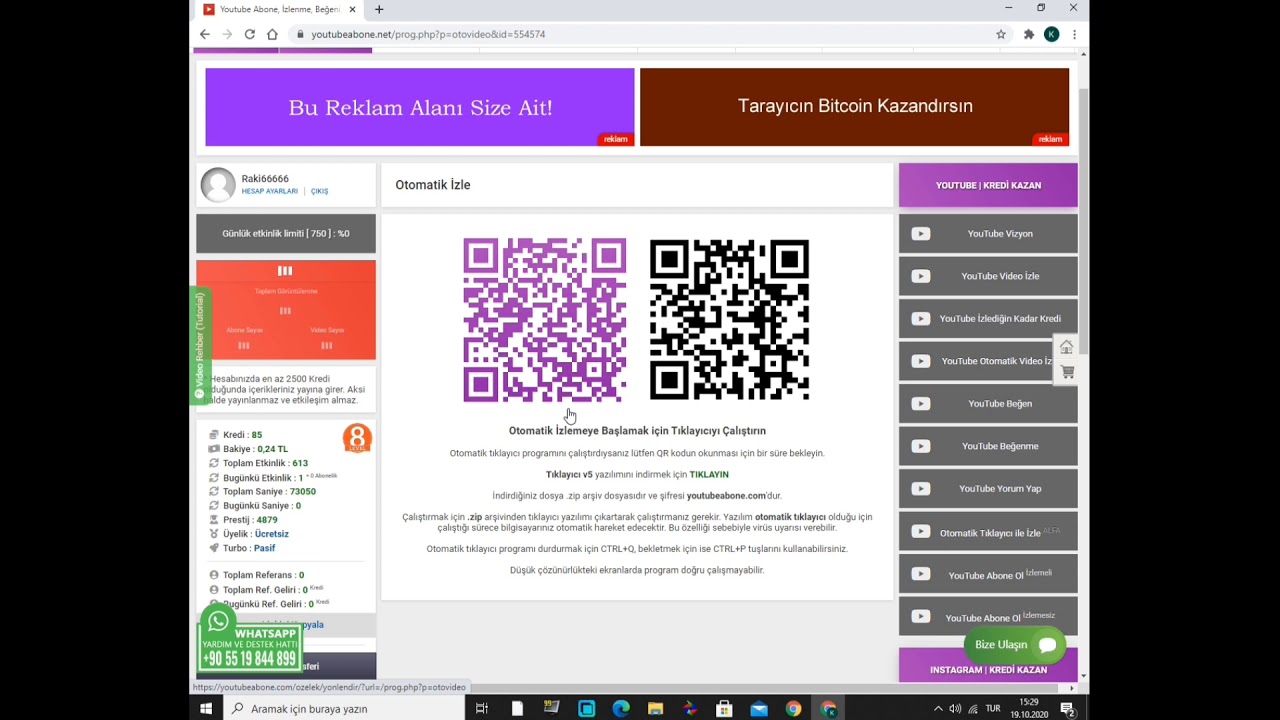Open the Chrome home page button
The width and height of the screenshot is (1280, 720).
(272, 34)
